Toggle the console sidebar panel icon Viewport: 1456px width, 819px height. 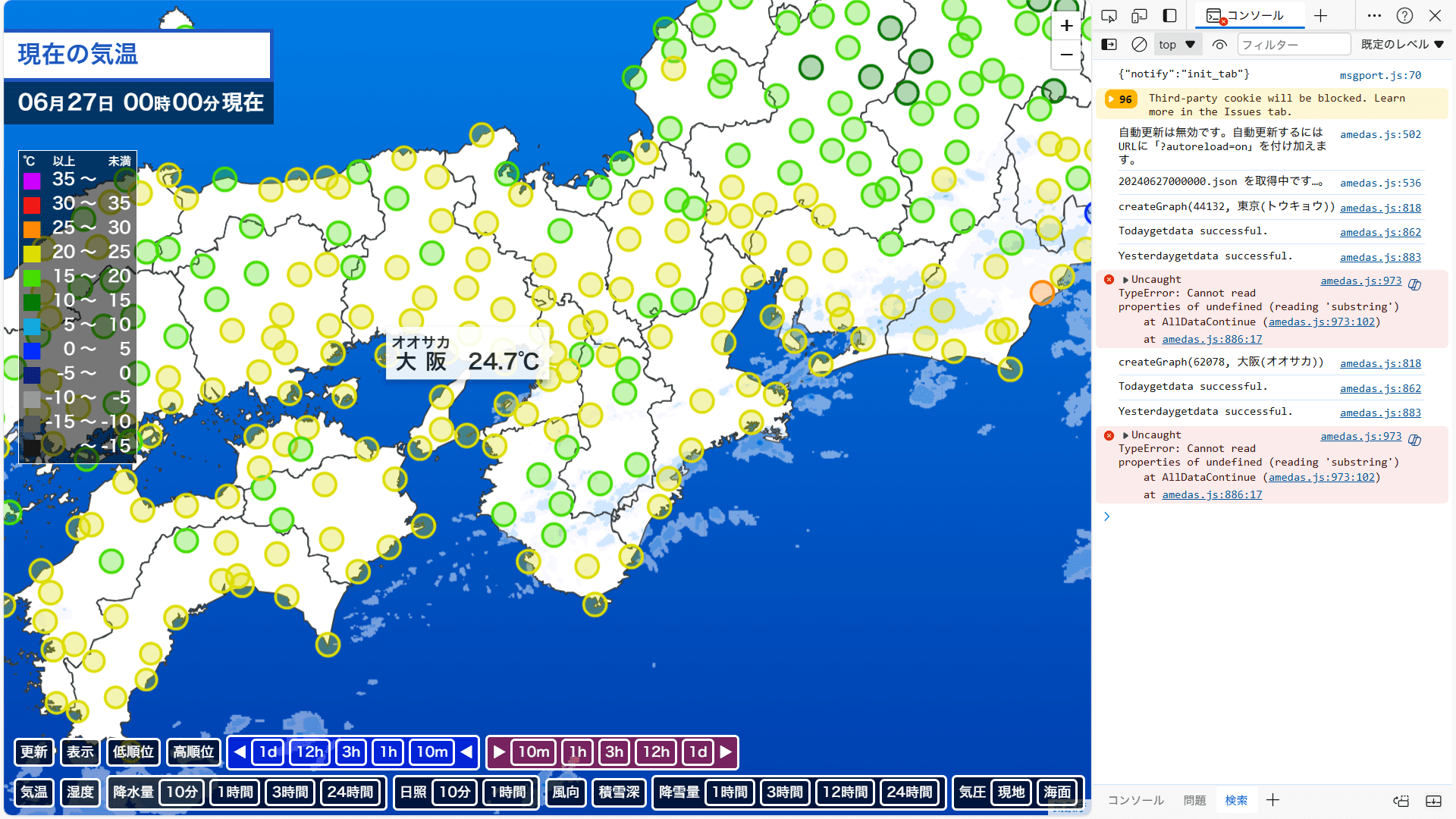[x=1109, y=45]
